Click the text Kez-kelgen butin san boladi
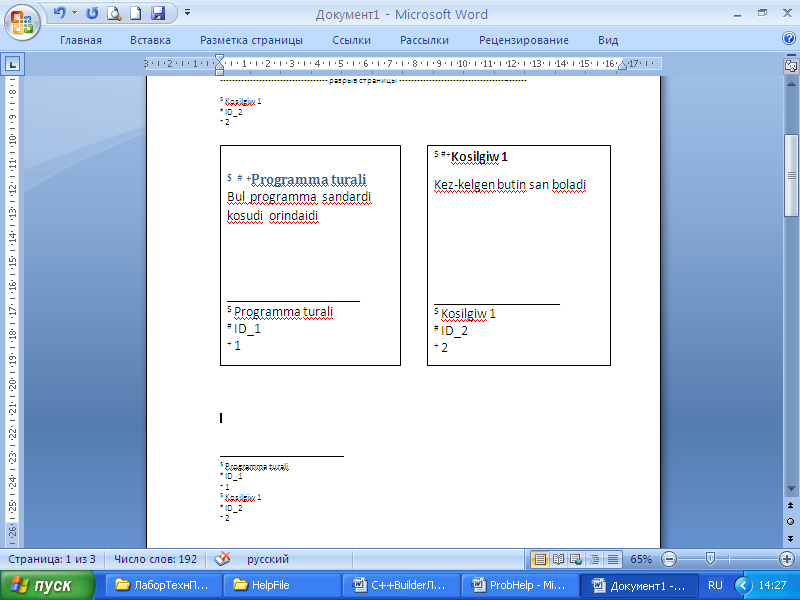 510,185
